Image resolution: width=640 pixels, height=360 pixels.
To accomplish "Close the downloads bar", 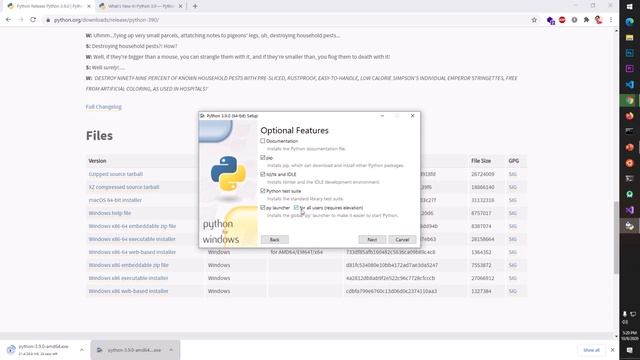I will pos(612,350).
